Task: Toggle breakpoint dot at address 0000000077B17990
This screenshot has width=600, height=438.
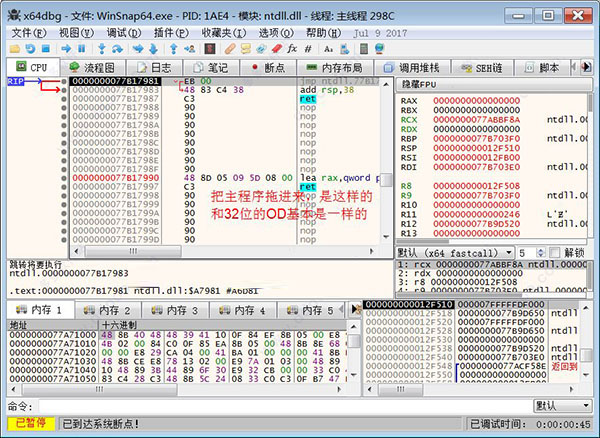Action: pyautogui.click(x=64, y=178)
